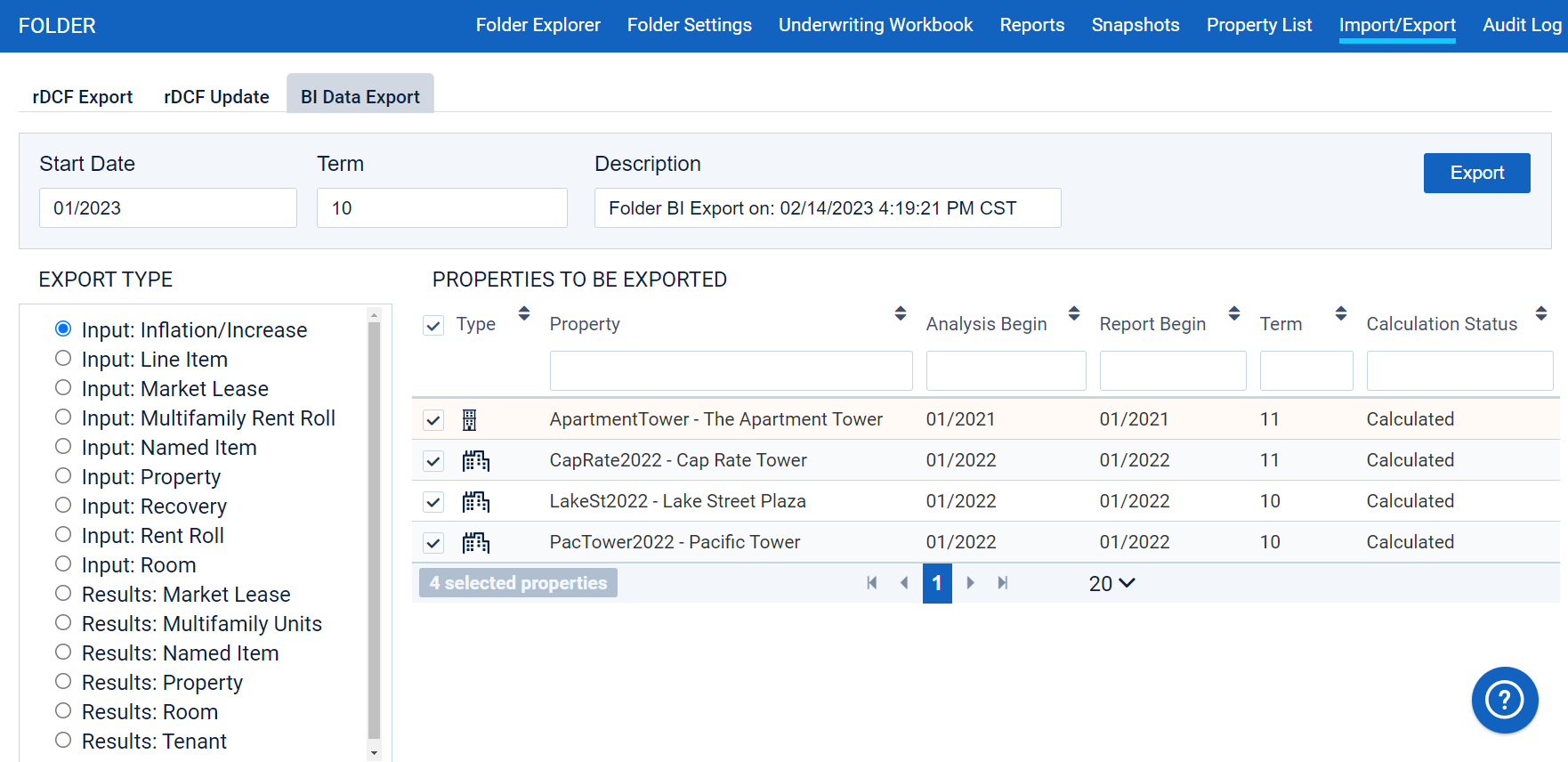The height and width of the screenshot is (762, 1568).
Task: Uncheck the CapRate2022 row checkbox
Action: point(433,461)
